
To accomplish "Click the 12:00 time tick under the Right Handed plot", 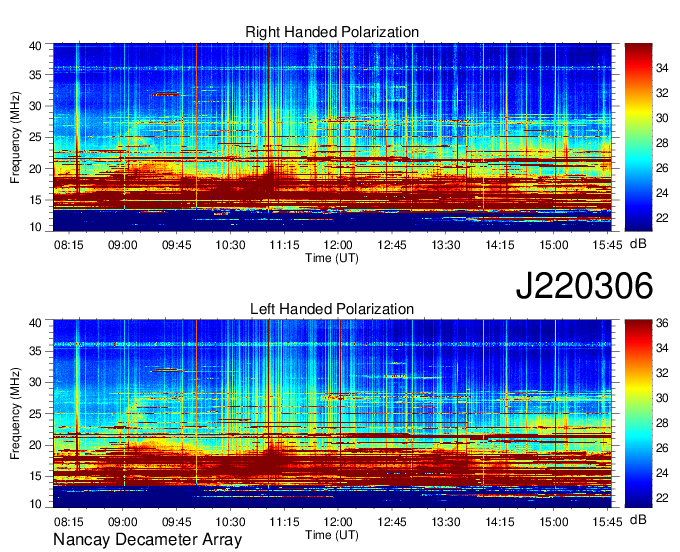I will pos(338,245).
